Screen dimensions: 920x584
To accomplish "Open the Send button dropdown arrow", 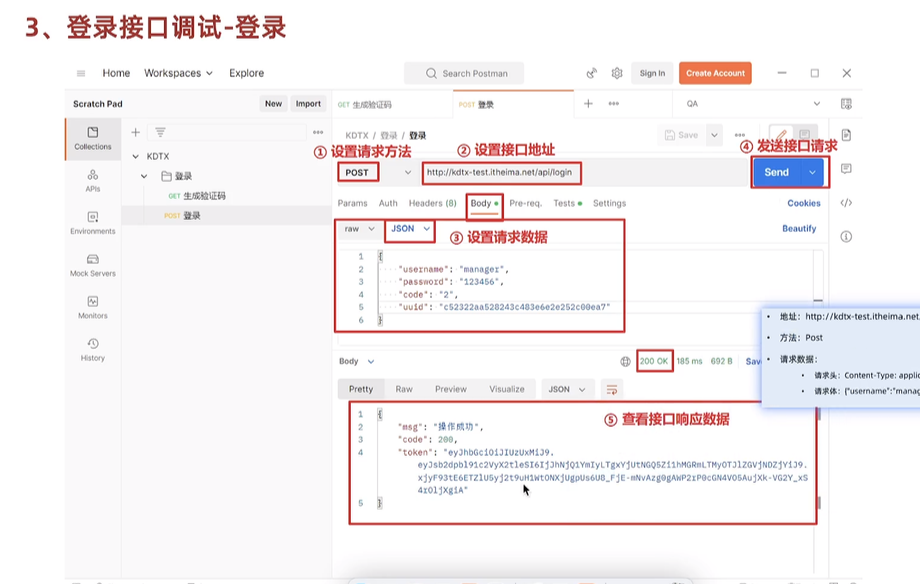I will click(812, 173).
